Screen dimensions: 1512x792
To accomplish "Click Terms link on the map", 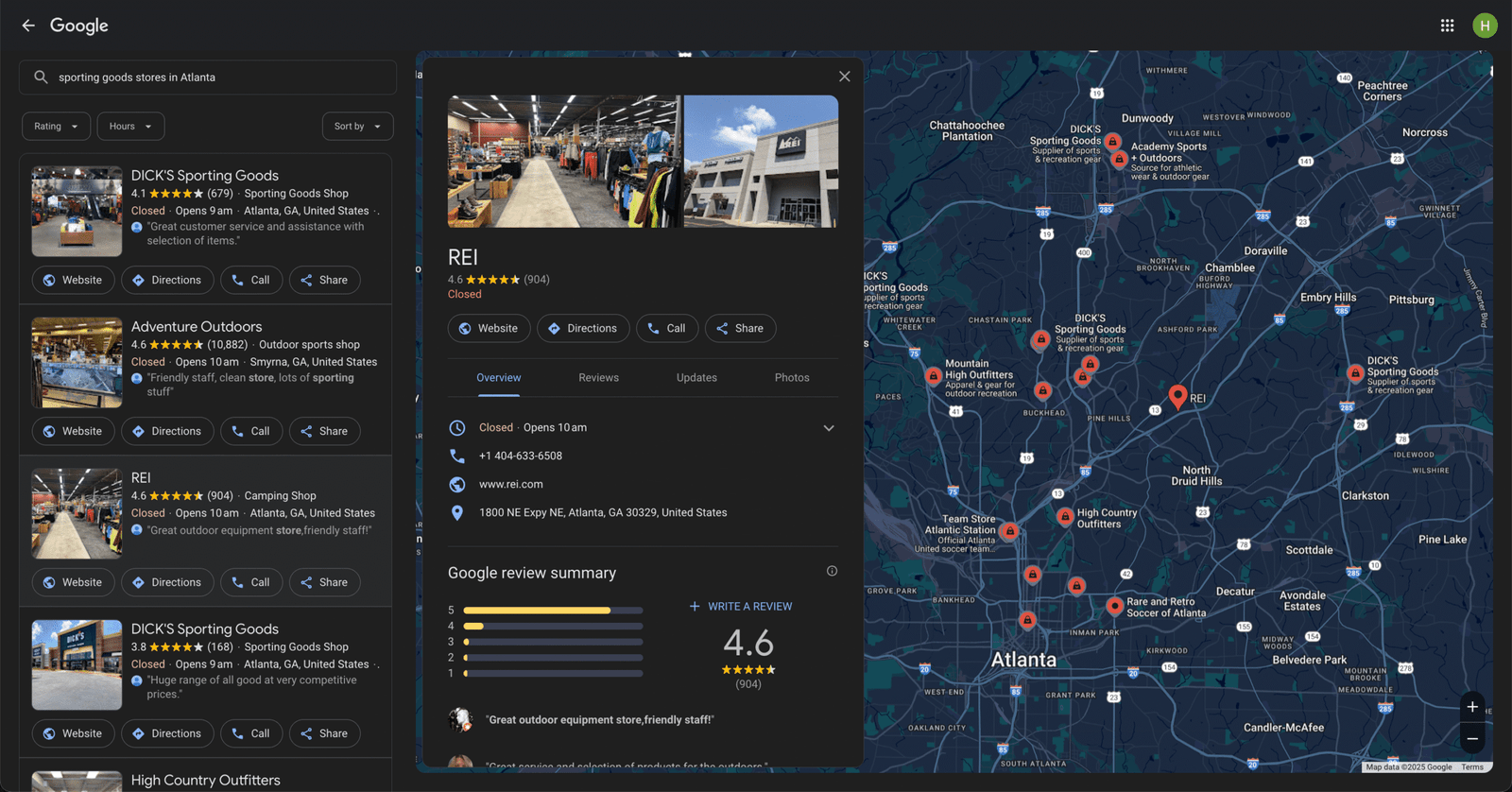I will [1472, 767].
